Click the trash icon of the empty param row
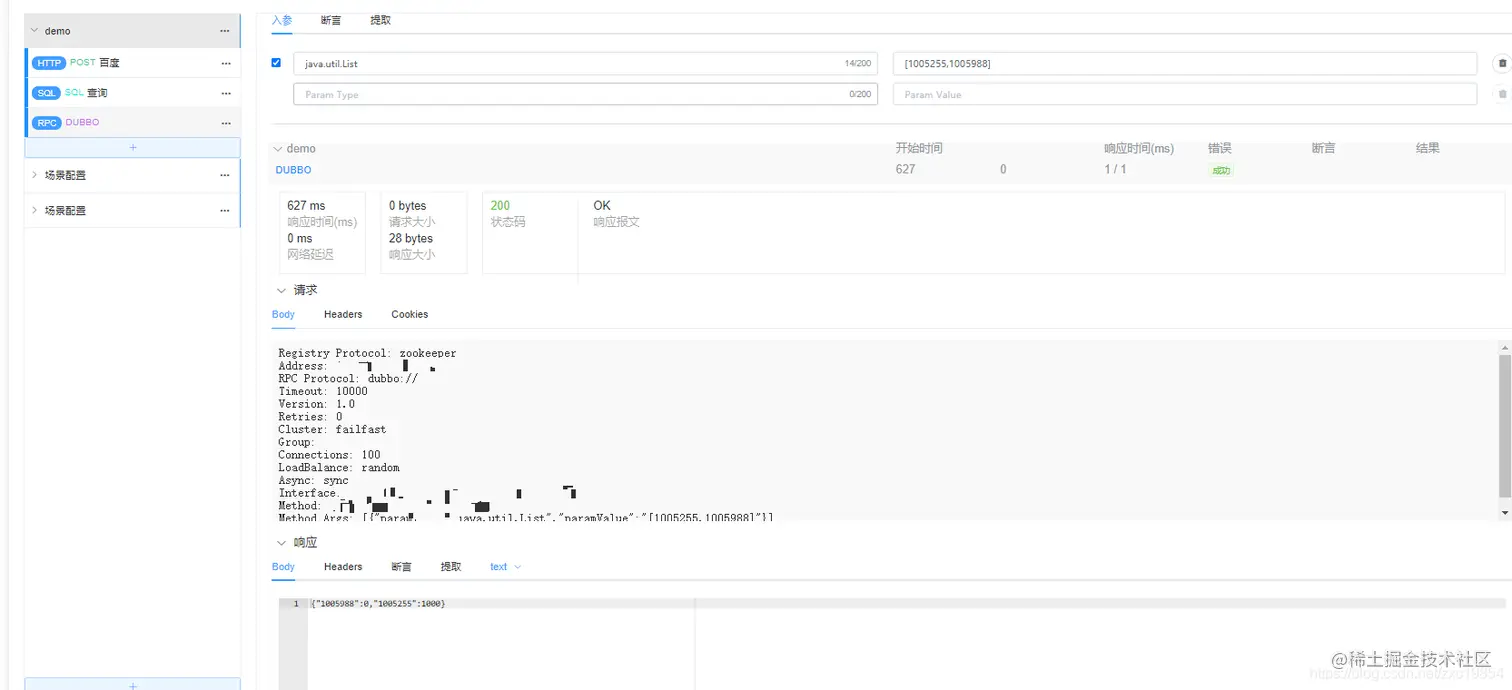The image size is (1512, 690). tap(1502, 94)
